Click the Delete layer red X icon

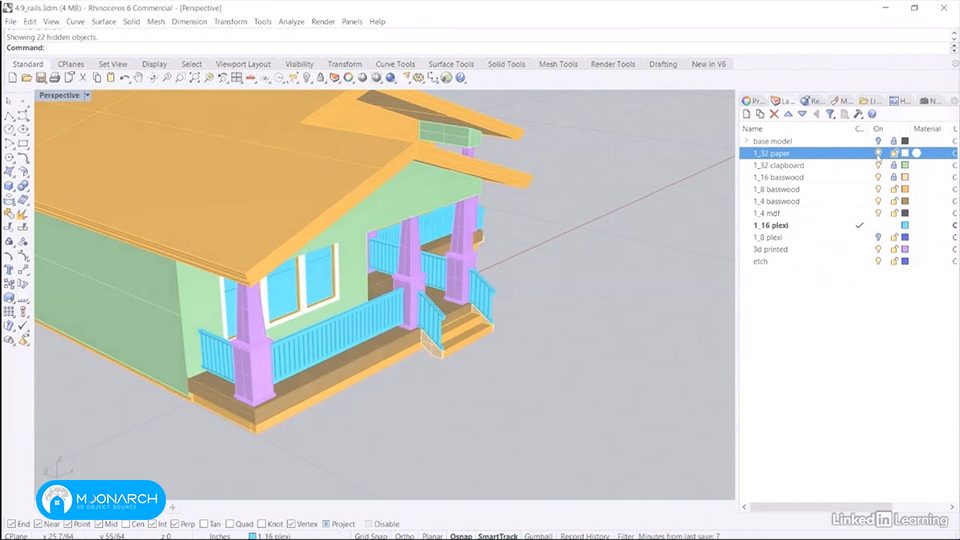[774, 114]
